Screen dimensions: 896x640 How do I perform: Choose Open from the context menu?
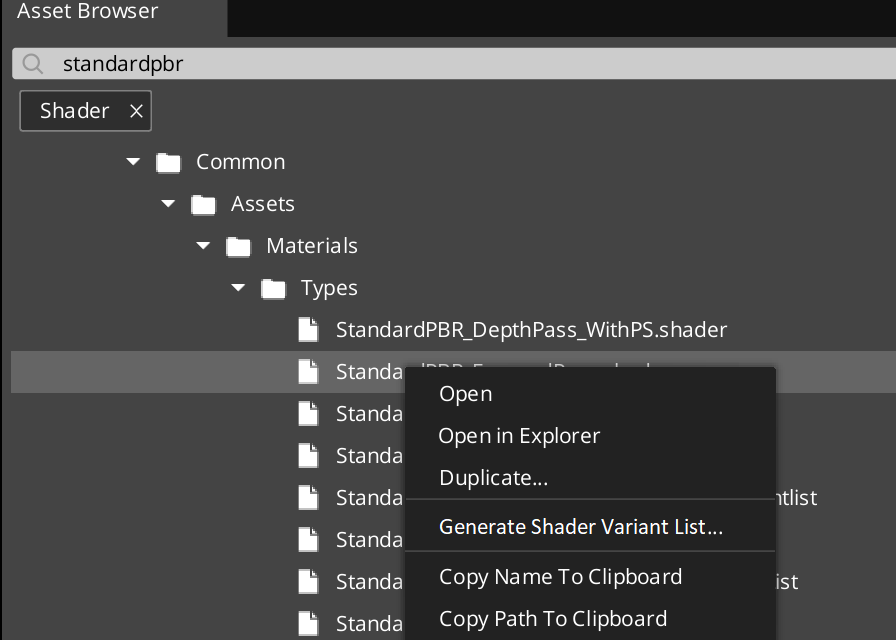(465, 393)
